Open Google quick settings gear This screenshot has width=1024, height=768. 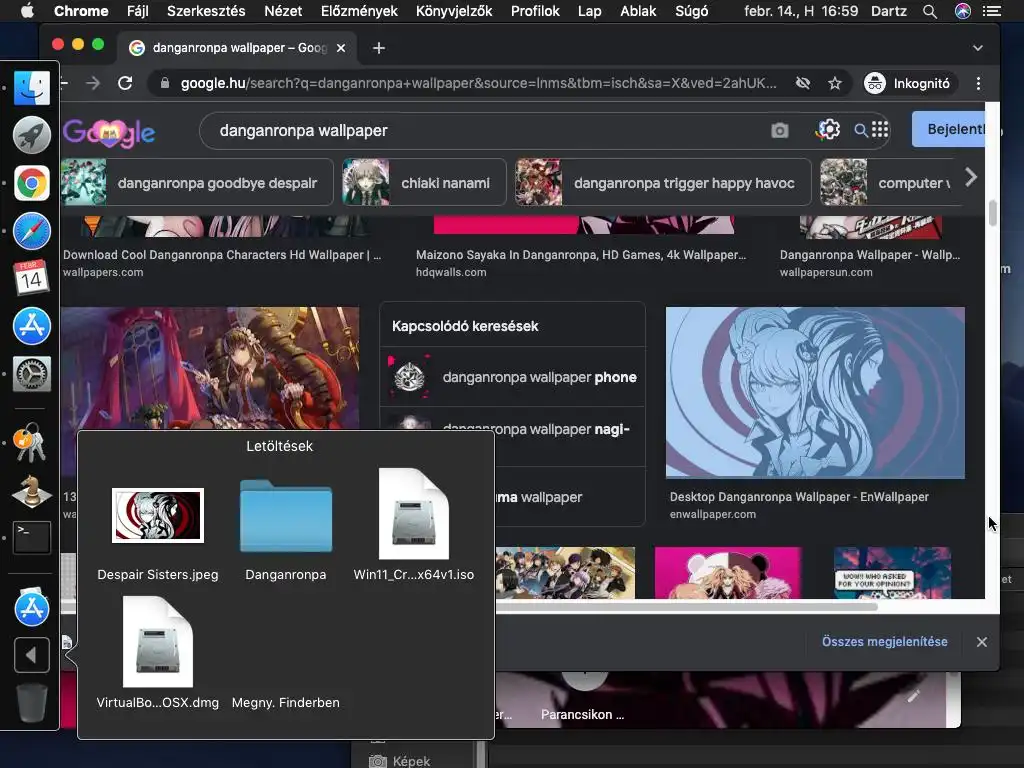tap(828, 129)
